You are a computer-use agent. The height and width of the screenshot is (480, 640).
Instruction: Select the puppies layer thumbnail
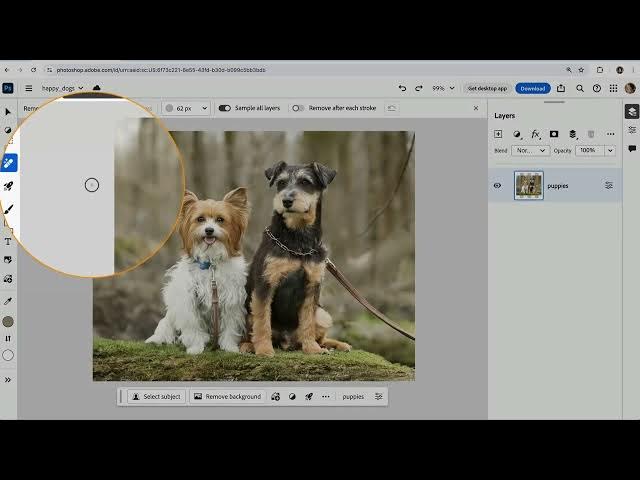529,186
